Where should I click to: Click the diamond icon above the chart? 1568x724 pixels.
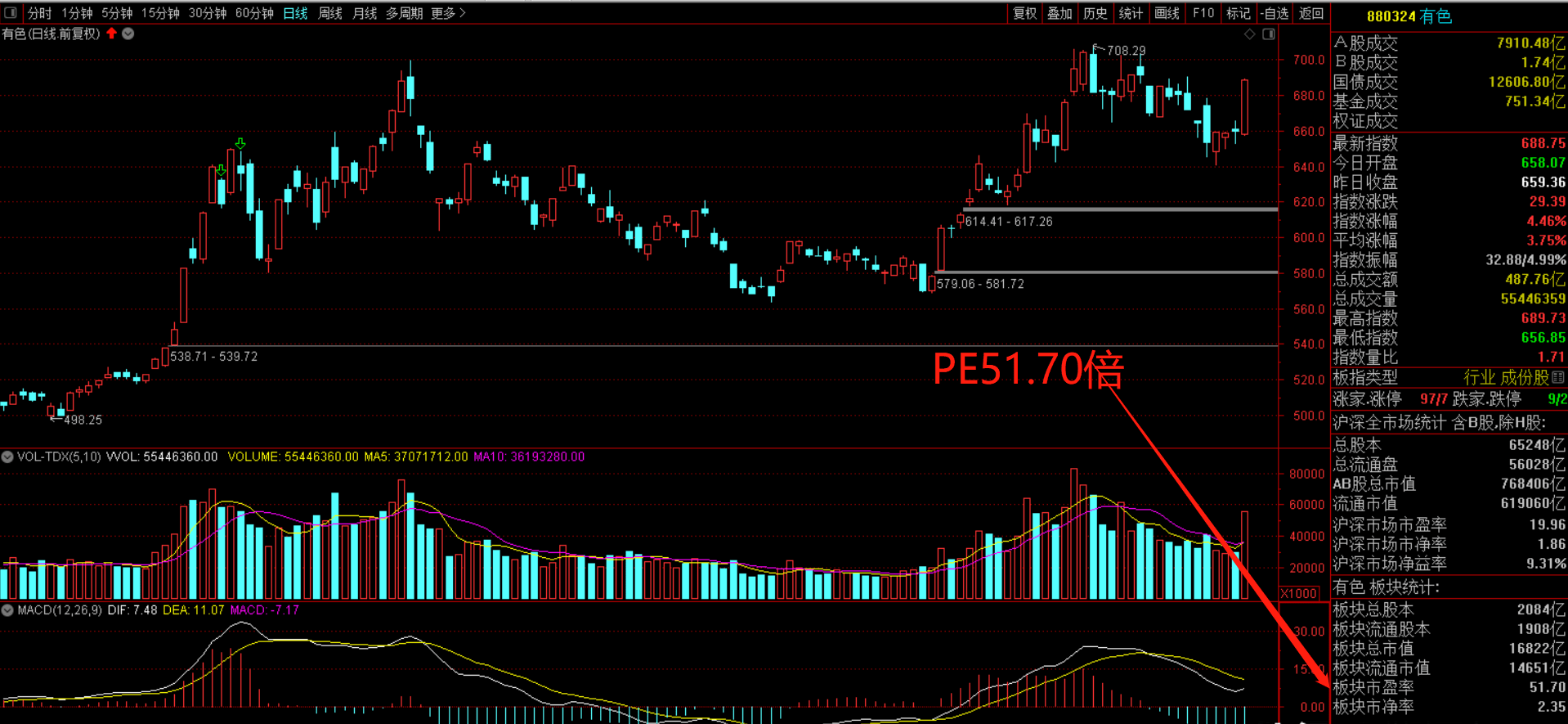pos(1249,34)
